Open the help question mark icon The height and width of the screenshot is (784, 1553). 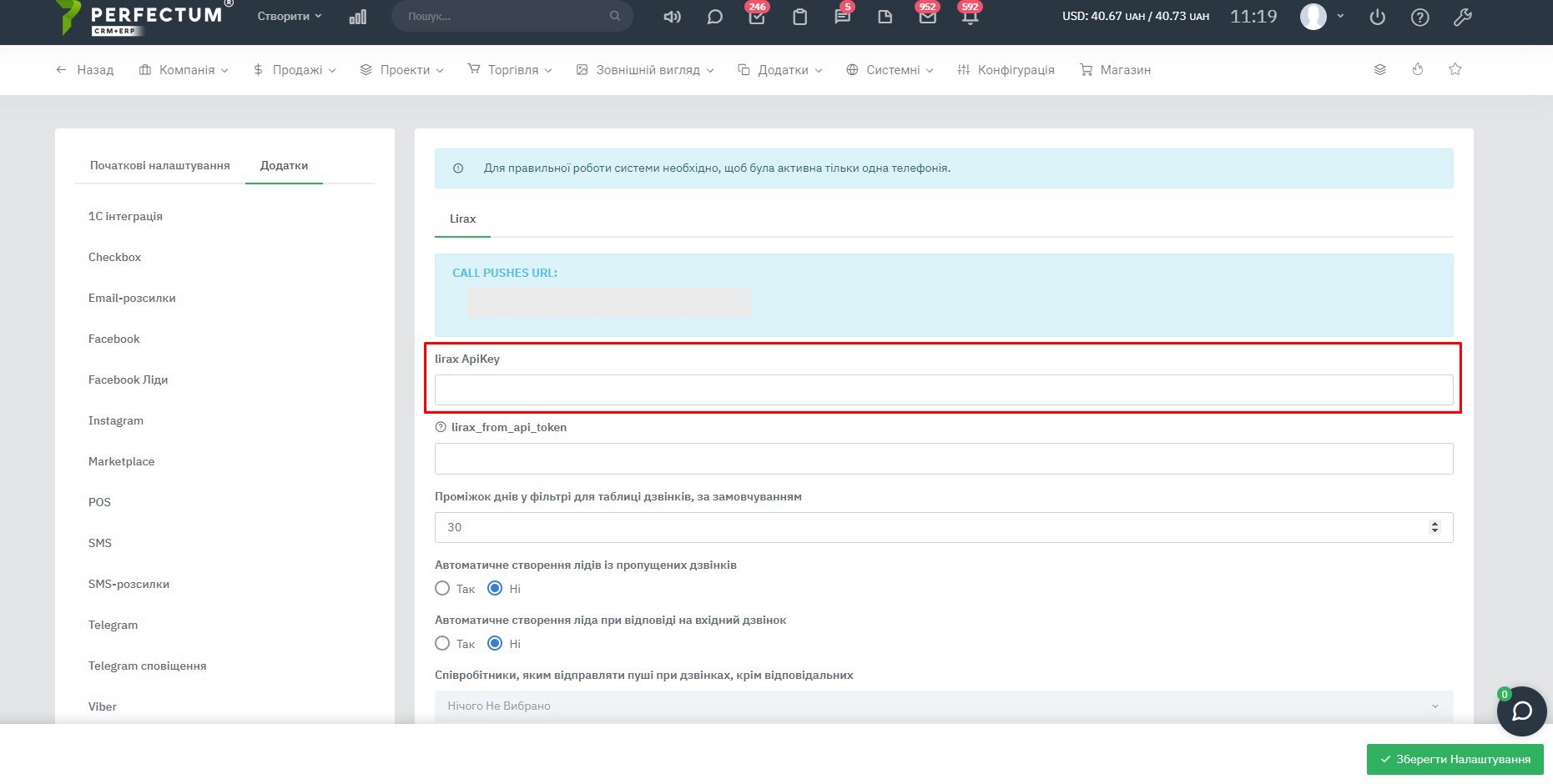tap(1420, 17)
